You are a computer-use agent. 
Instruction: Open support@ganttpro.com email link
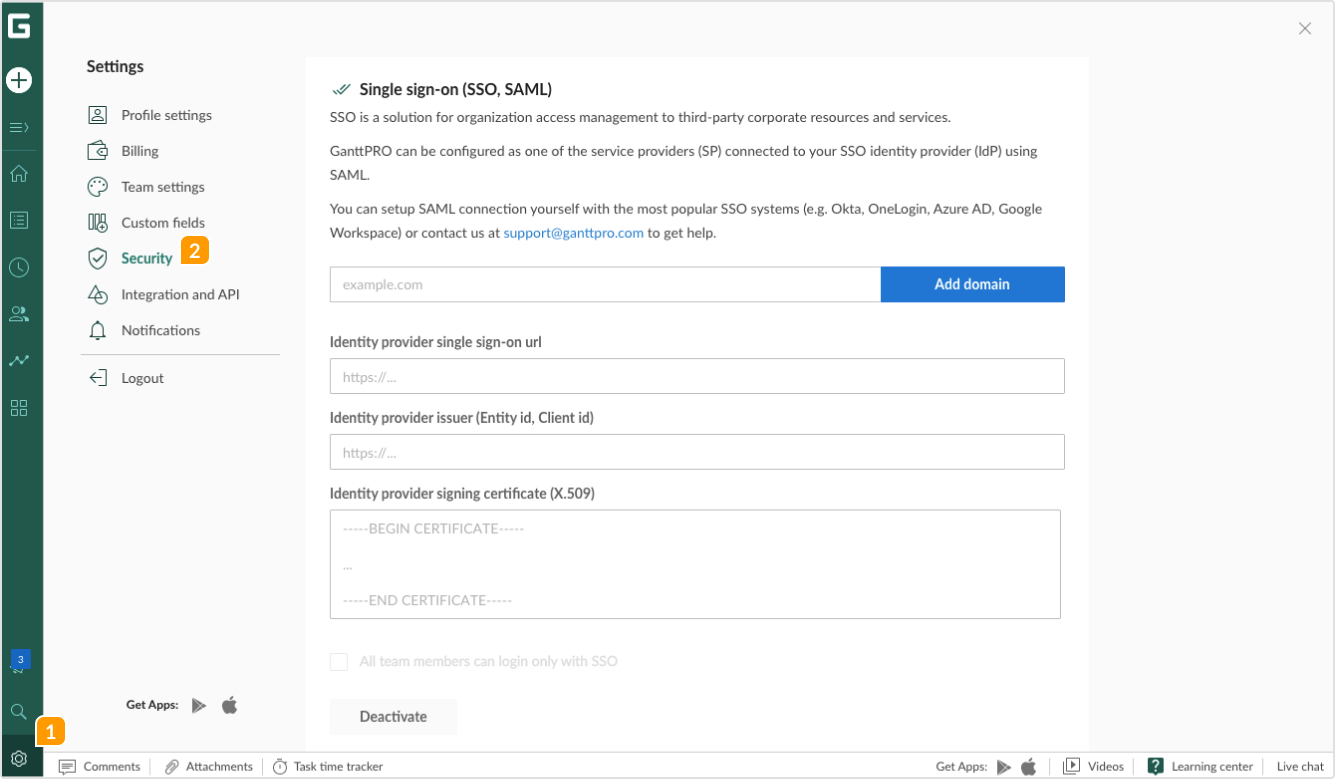click(573, 233)
